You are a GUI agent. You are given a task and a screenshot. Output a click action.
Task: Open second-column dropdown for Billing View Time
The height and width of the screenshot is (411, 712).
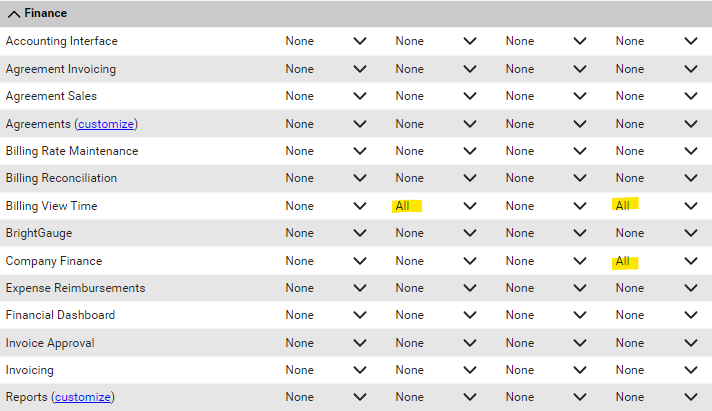[x=435, y=206]
